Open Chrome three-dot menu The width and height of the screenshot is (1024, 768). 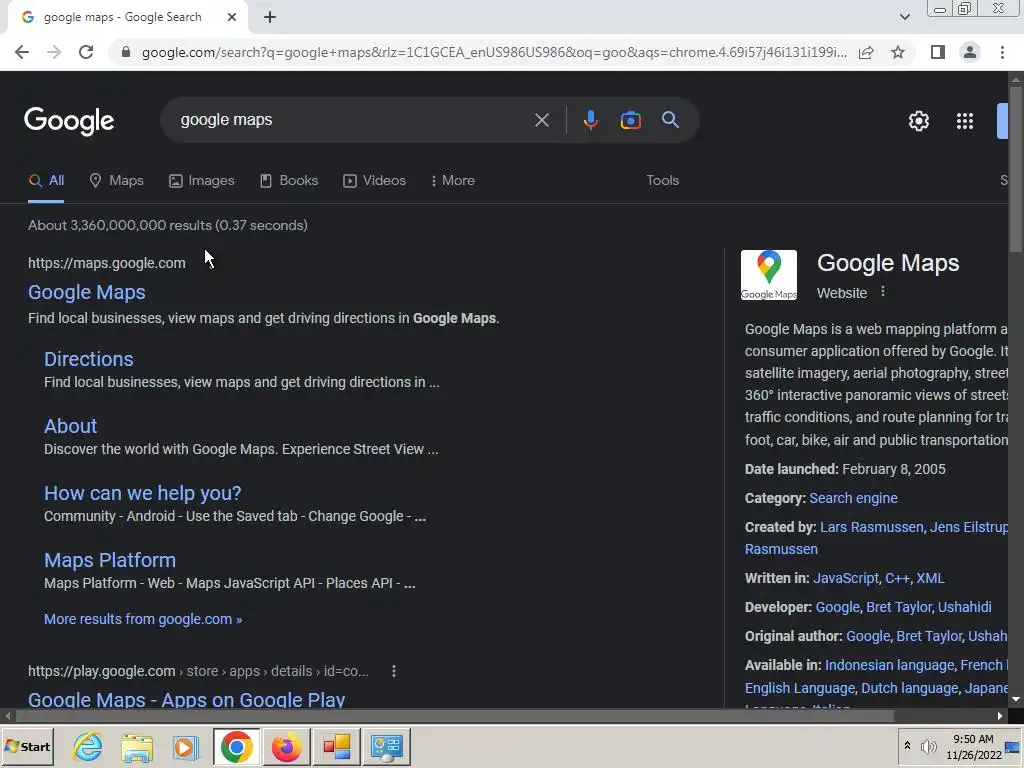pyautogui.click(x=1002, y=52)
